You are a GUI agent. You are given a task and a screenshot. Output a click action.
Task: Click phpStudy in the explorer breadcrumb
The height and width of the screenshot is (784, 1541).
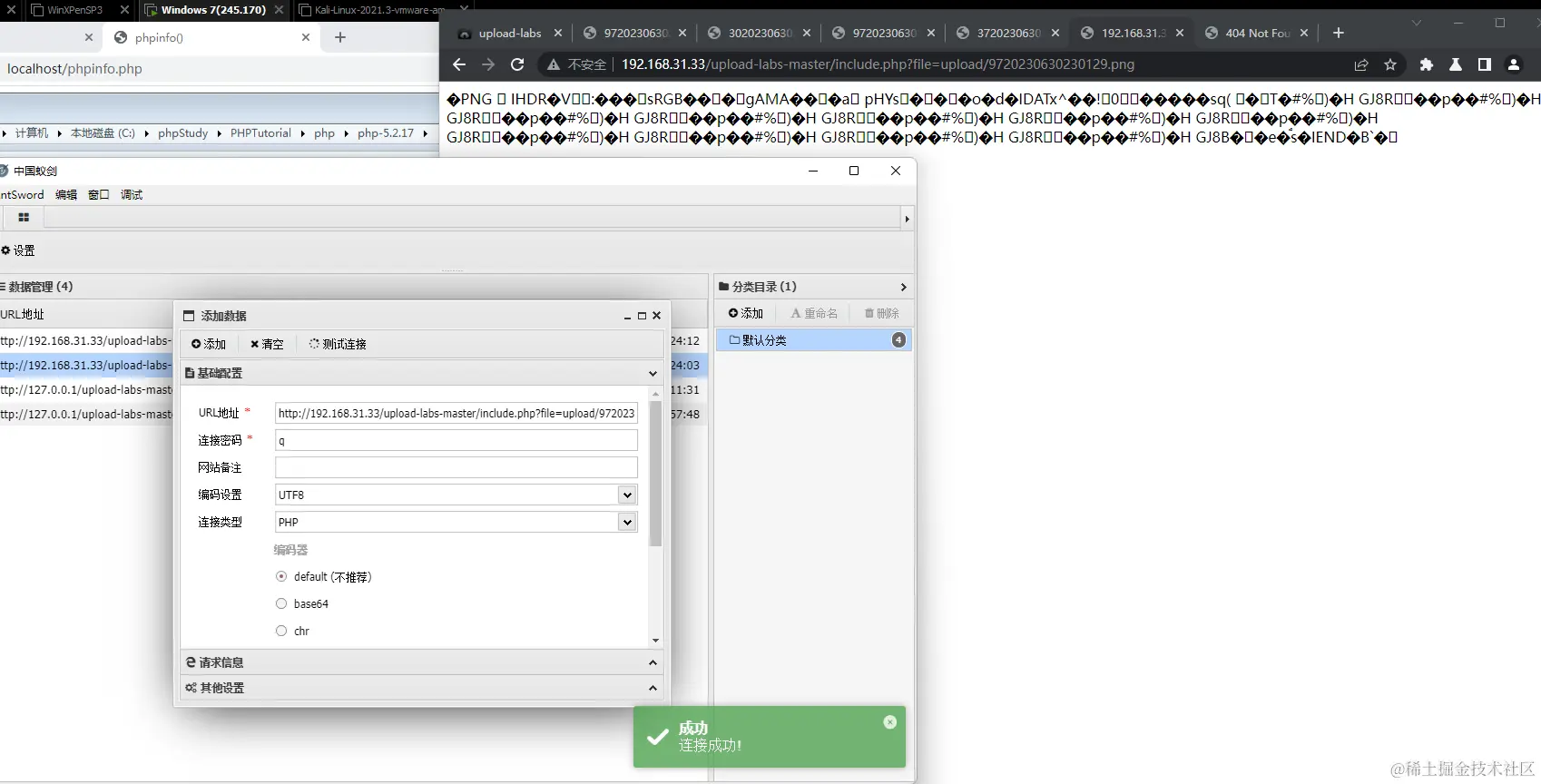point(183,132)
